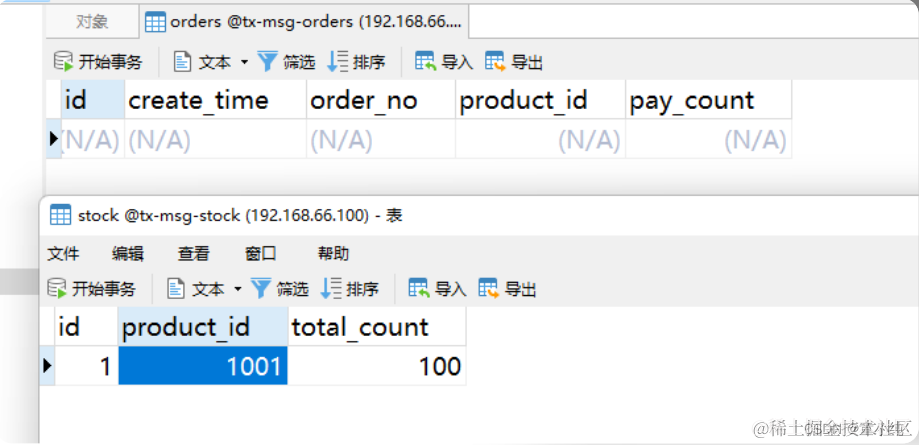The width and height of the screenshot is (919, 445).
Task: Click stock window title bar table icon
Action: tap(60, 215)
